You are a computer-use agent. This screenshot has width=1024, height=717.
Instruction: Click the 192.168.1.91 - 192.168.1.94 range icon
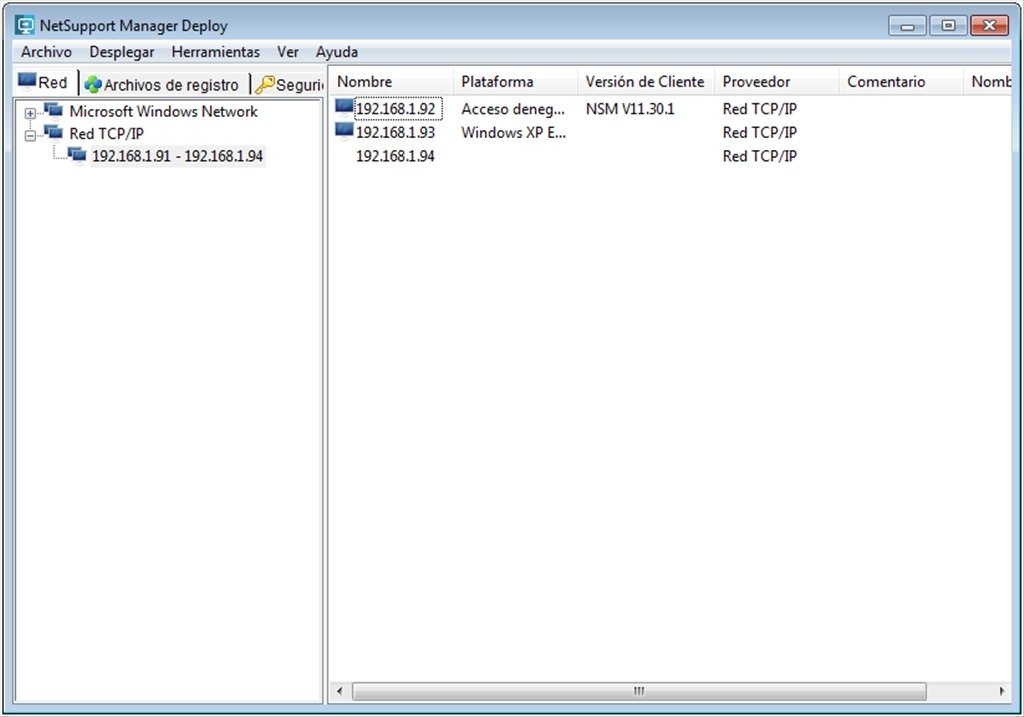[77, 155]
